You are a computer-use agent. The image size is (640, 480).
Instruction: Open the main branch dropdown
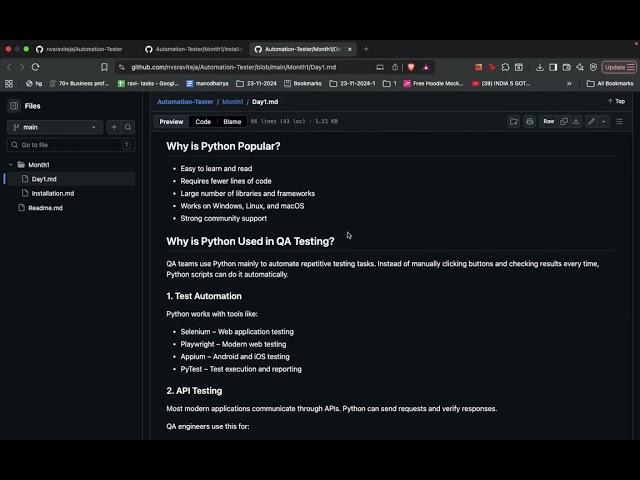coord(55,127)
